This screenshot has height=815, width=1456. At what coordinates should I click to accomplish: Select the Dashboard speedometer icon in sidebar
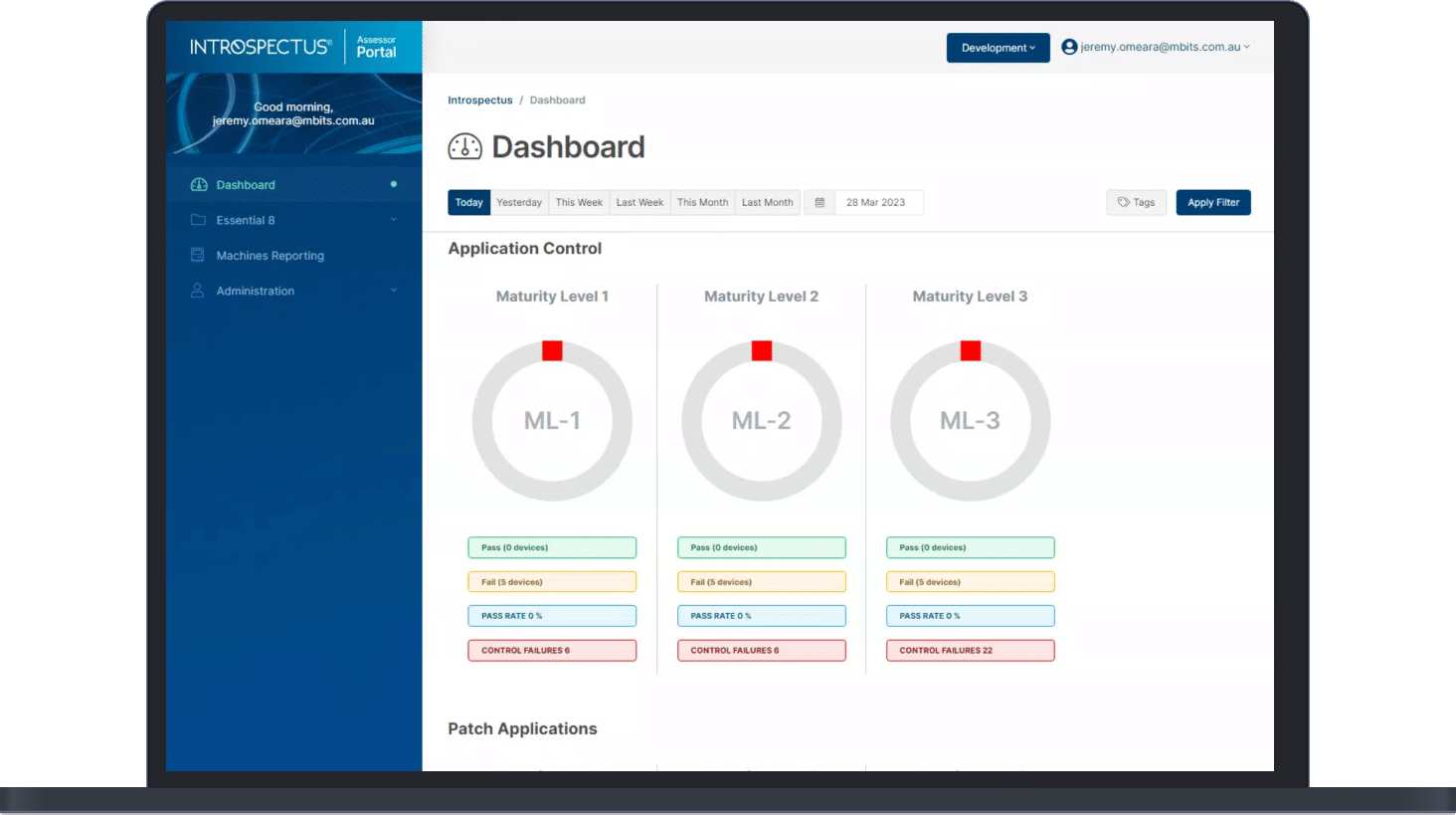(x=198, y=184)
